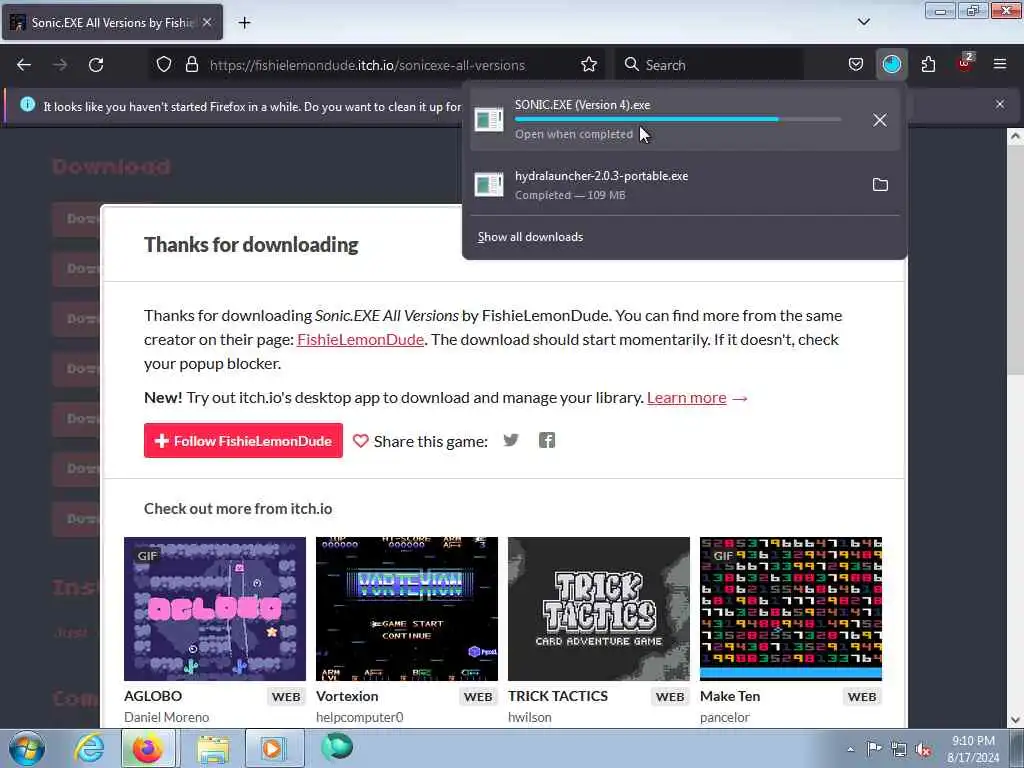Share this game on Twitter
Viewport: 1024px width, 768px height.
click(511, 441)
